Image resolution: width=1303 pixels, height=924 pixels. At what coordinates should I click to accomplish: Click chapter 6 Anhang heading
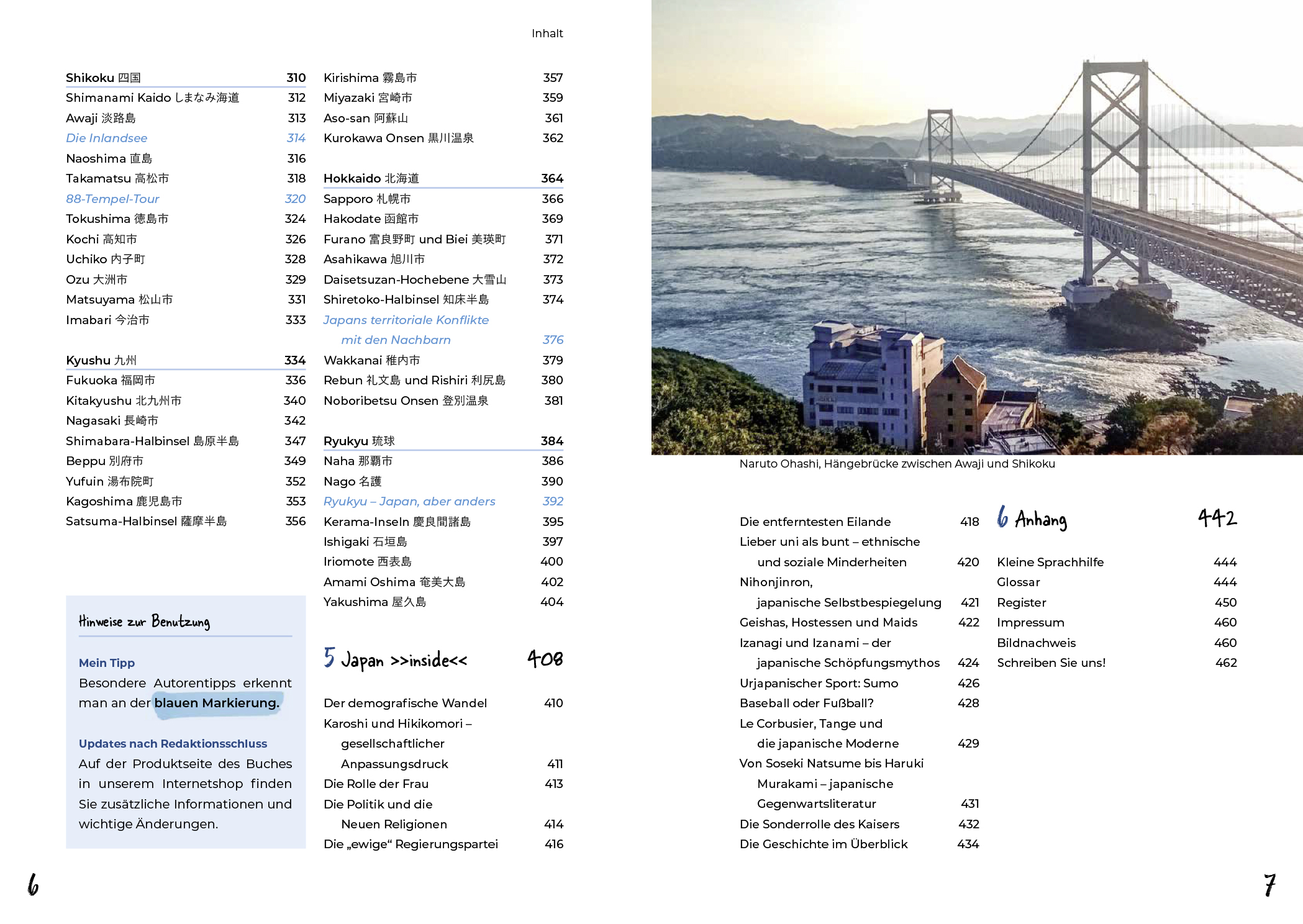click(x=1032, y=519)
